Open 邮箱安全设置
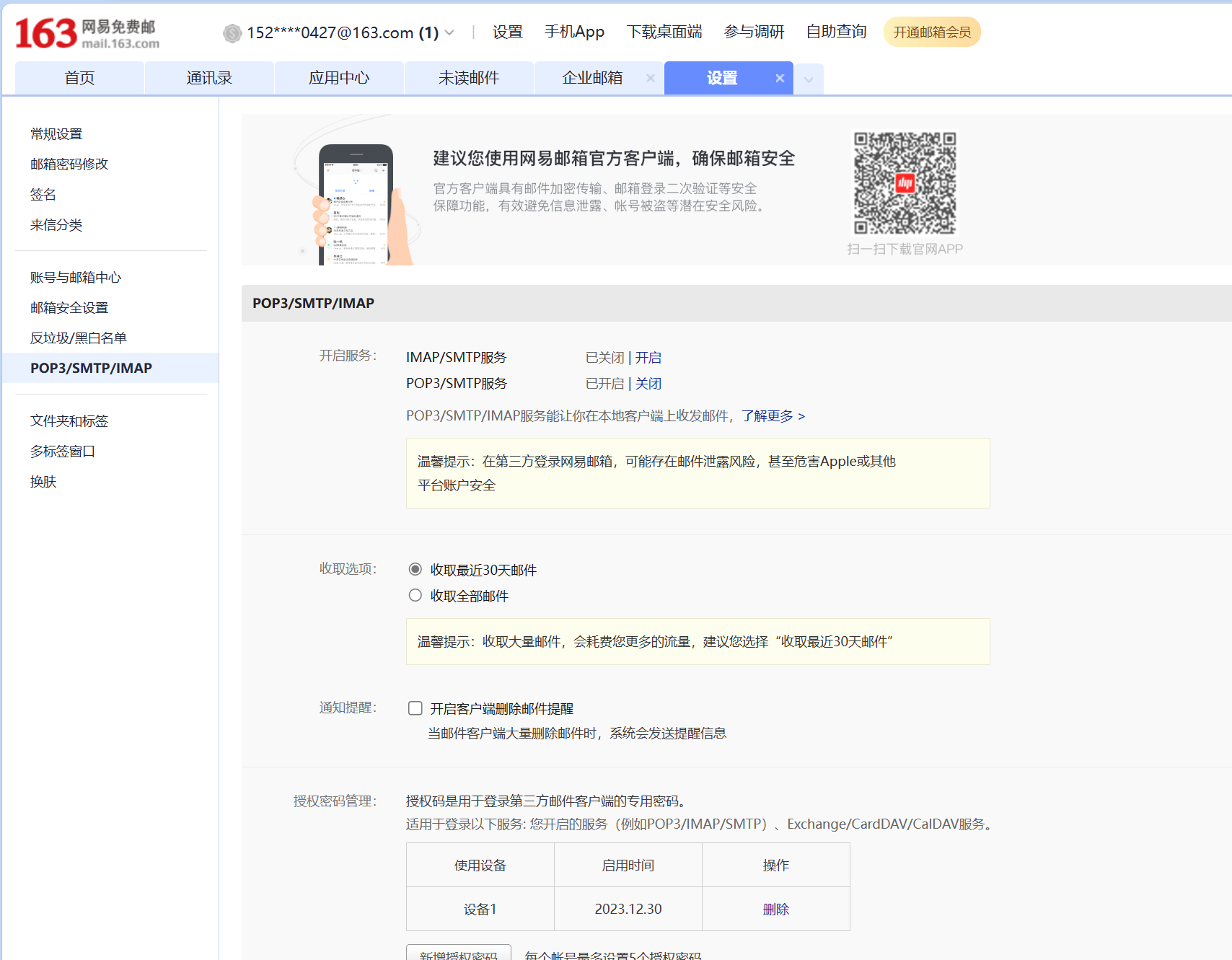 pyautogui.click(x=69, y=308)
